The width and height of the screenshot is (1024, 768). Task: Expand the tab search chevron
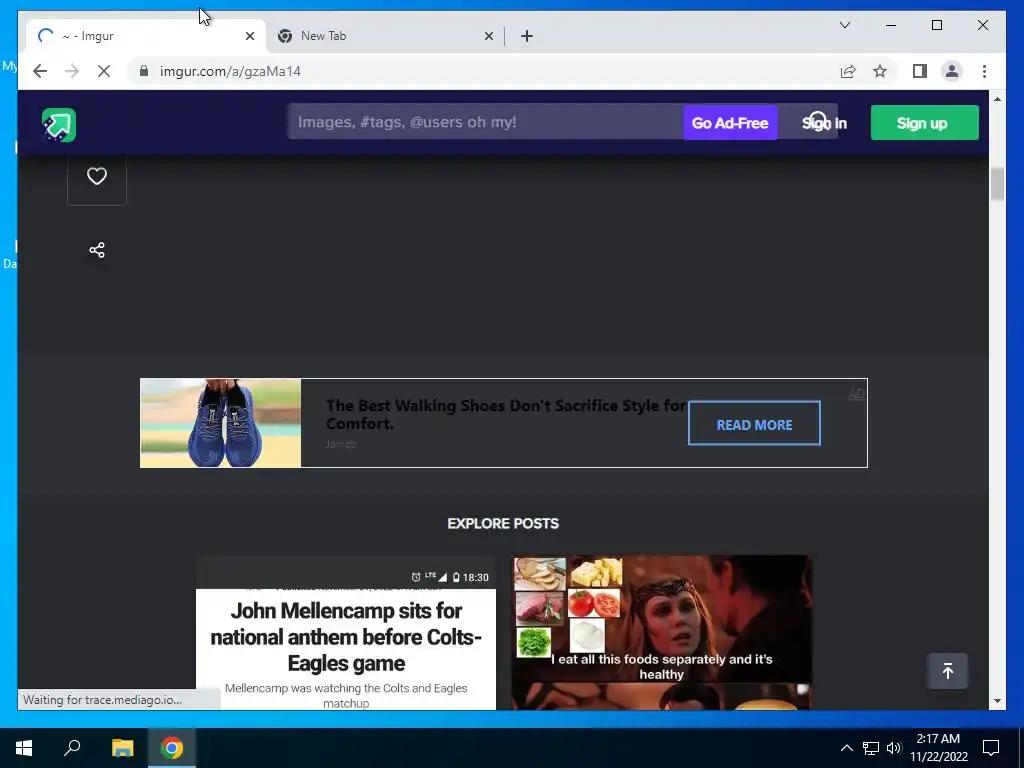click(x=844, y=25)
